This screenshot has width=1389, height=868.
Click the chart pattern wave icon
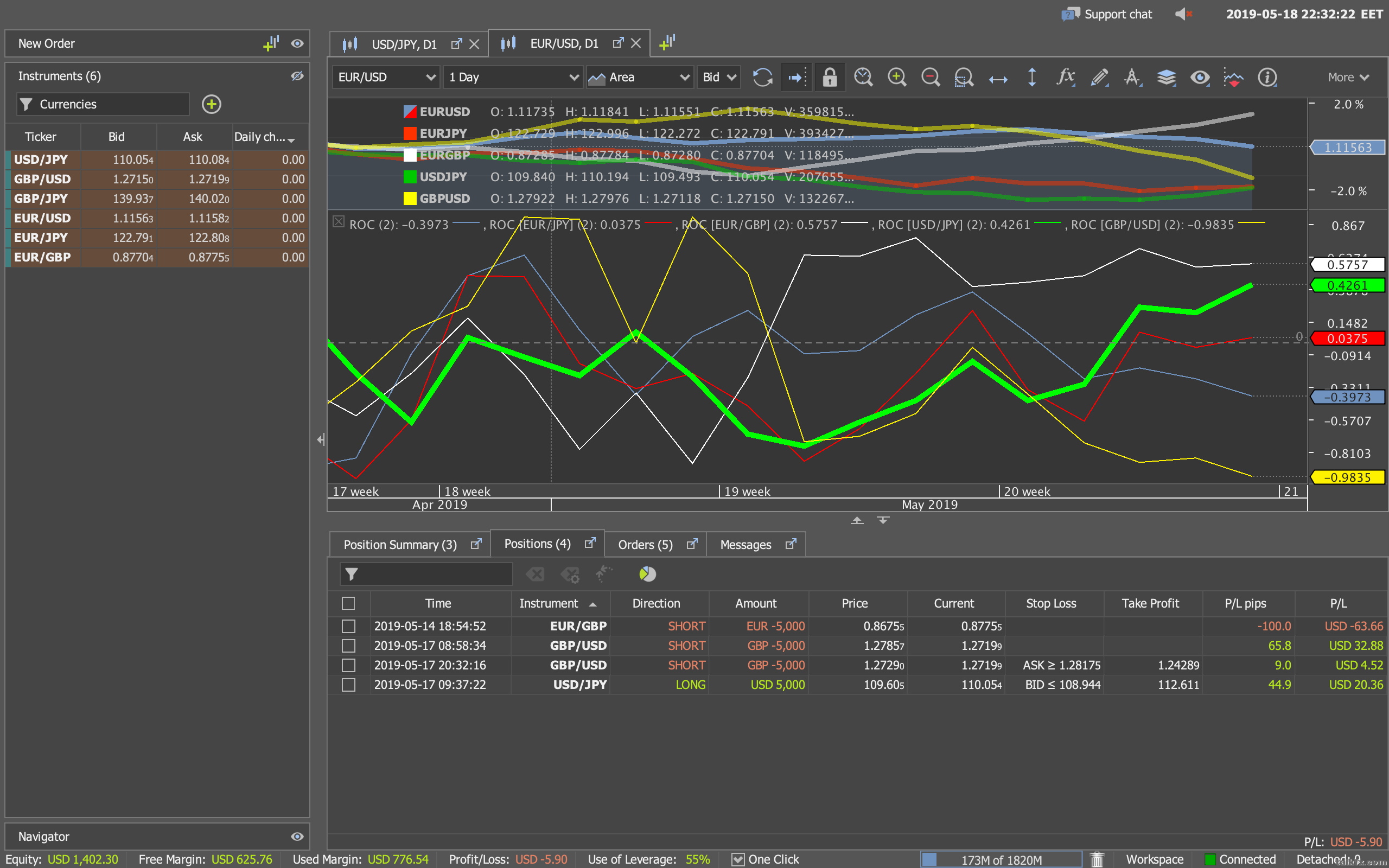pos(1233,77)
